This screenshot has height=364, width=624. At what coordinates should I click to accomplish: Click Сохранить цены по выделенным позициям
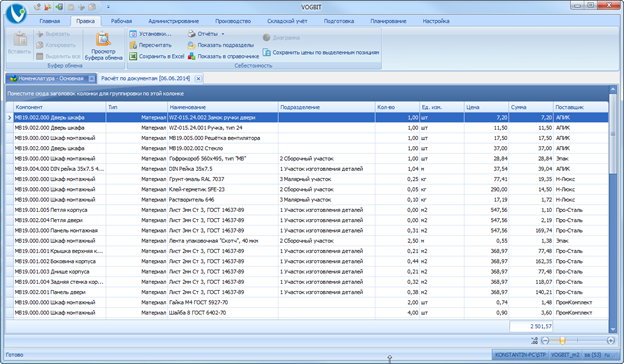pos(321,52)
